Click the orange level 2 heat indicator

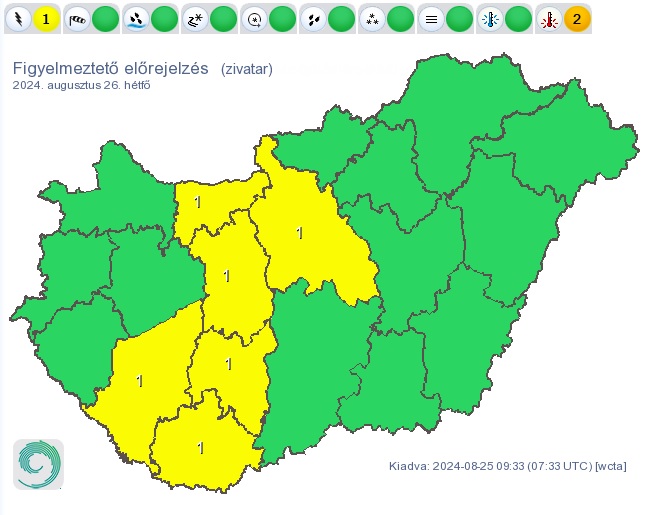coord(577,18)
